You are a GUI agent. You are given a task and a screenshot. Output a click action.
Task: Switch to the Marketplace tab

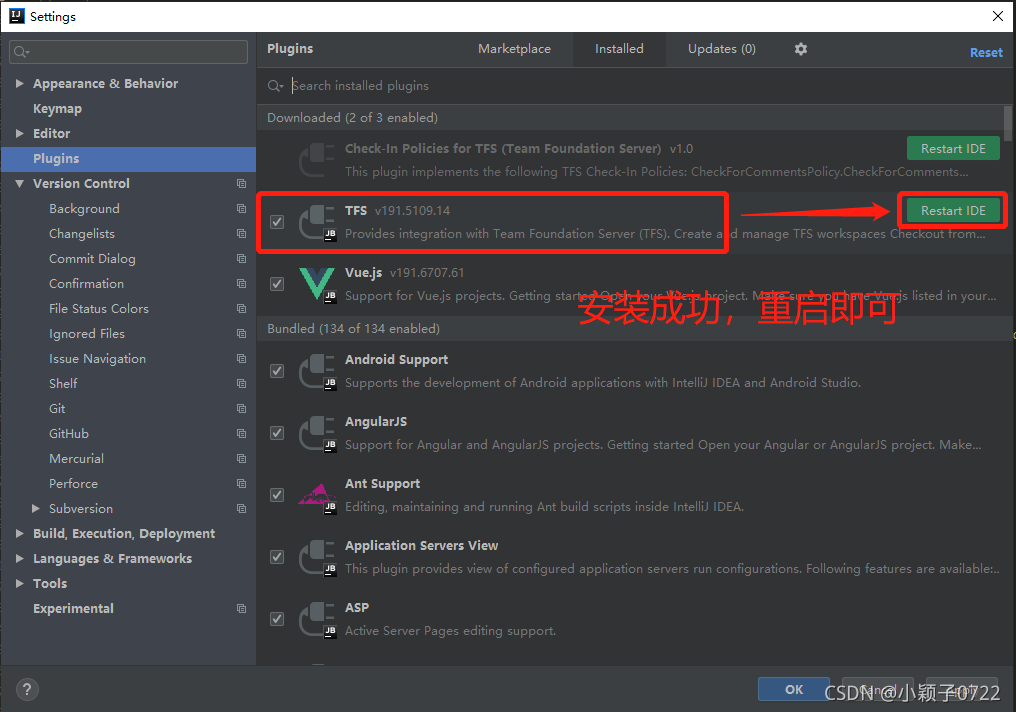[x=514, y=48]
